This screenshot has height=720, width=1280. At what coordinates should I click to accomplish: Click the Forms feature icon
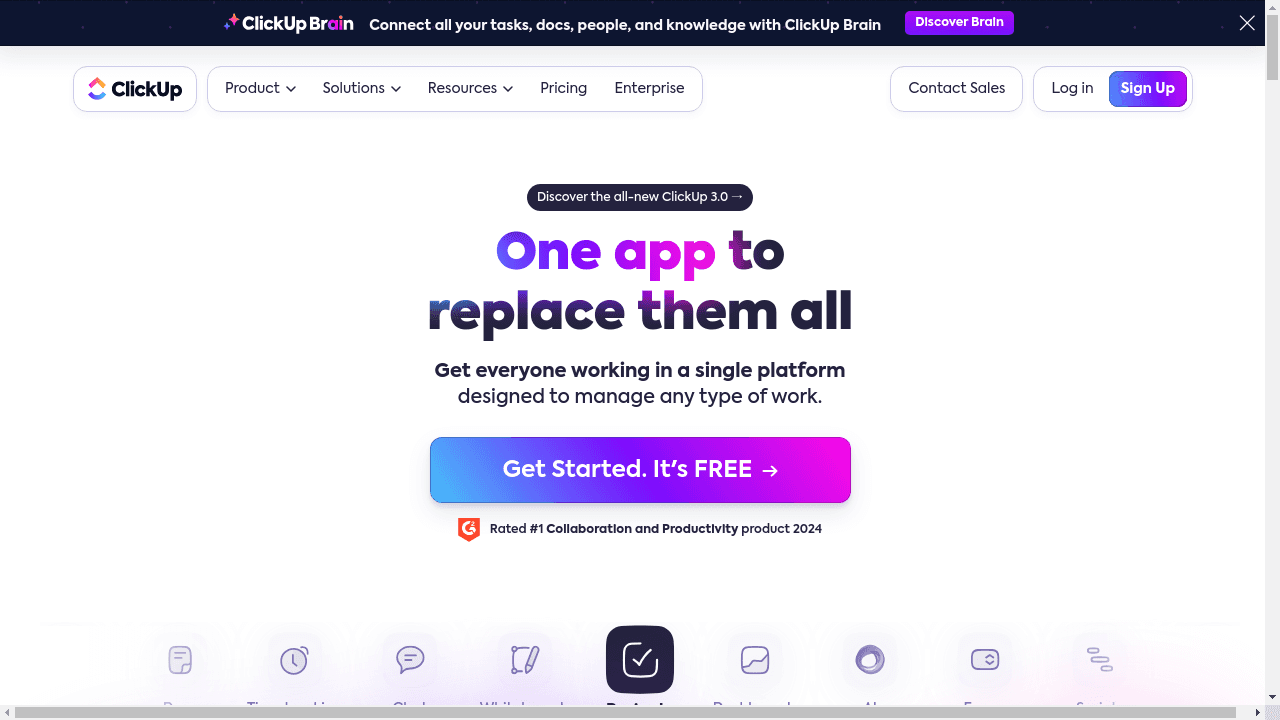click(x=985, y=660)
